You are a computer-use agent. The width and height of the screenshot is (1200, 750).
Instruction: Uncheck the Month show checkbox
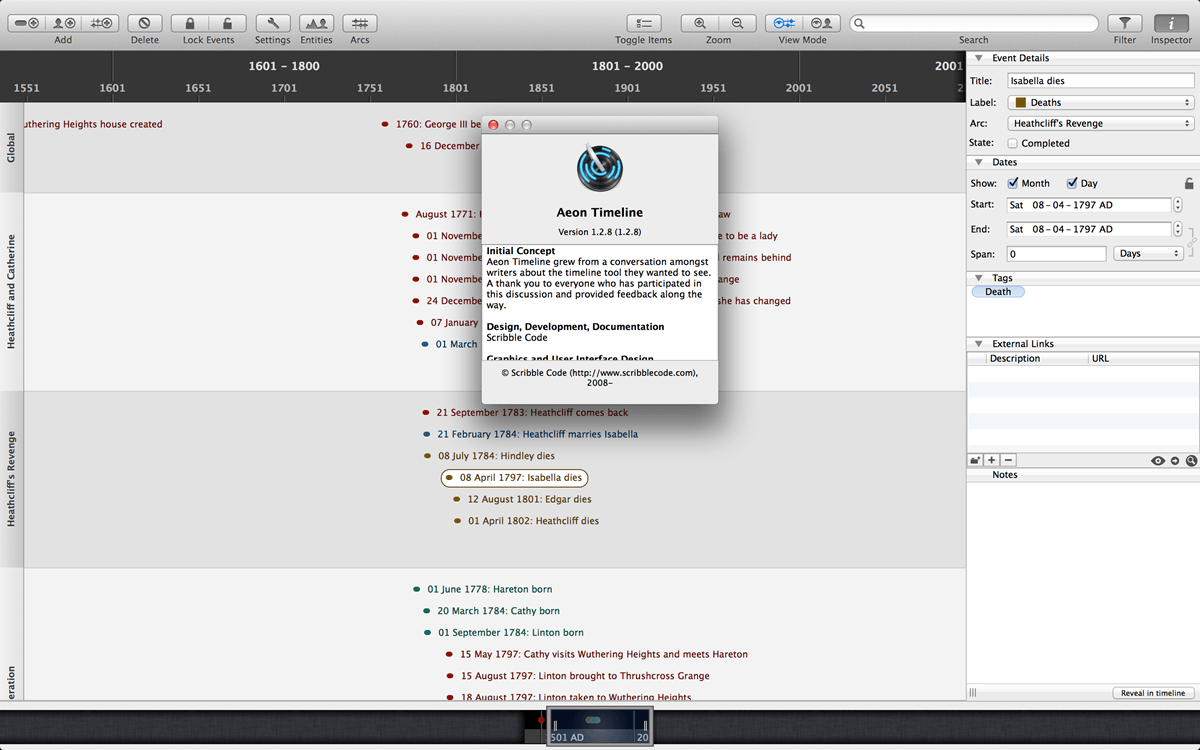[x=1013, y=183]
